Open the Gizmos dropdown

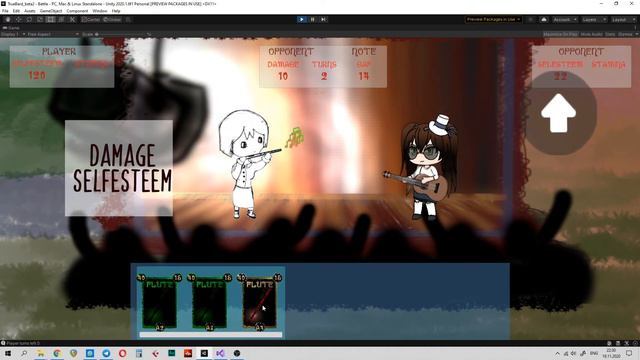coord(627,34)
